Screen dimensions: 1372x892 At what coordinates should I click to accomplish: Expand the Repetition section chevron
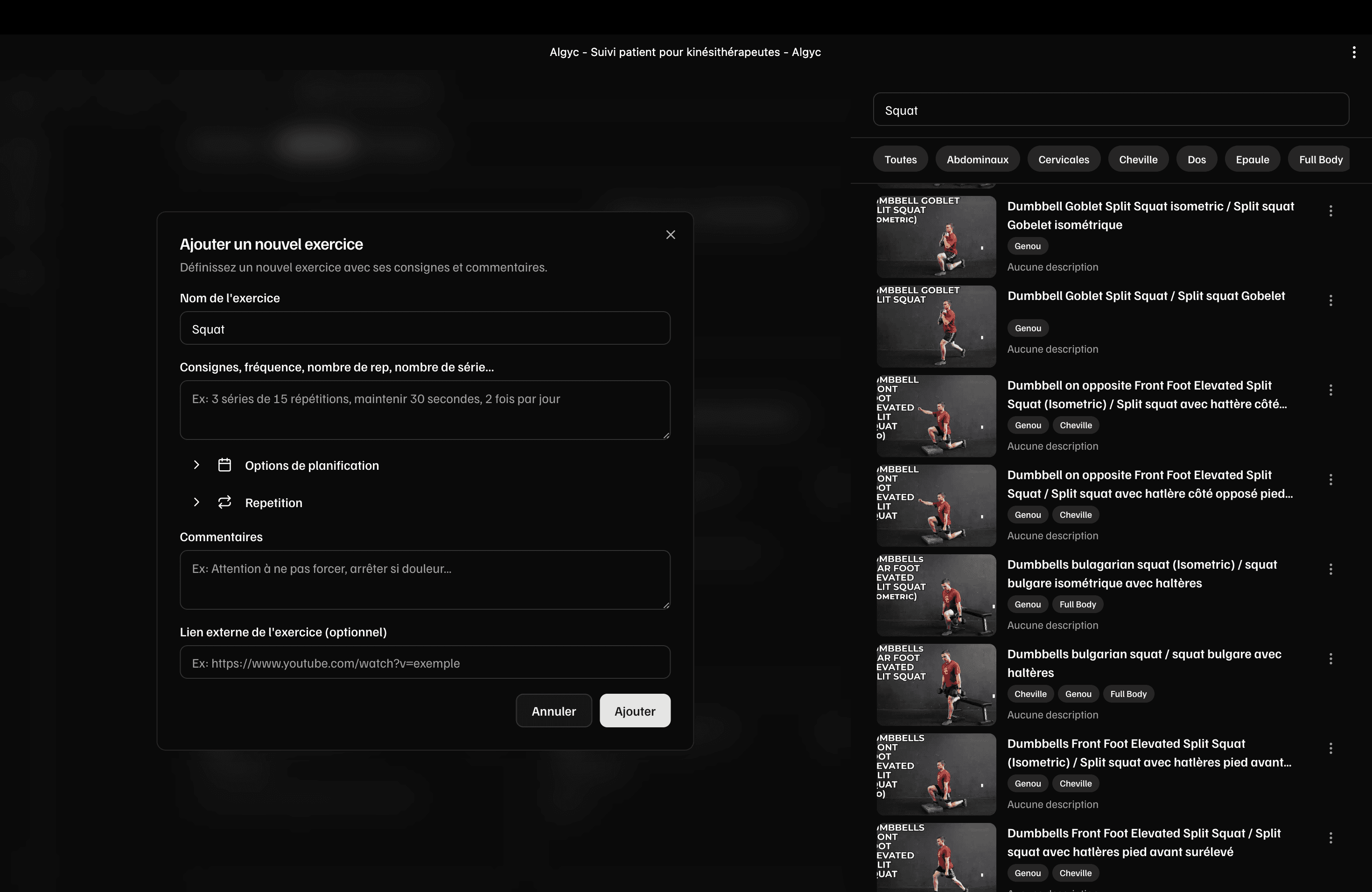pyautogui.click(x=196, y=502)
